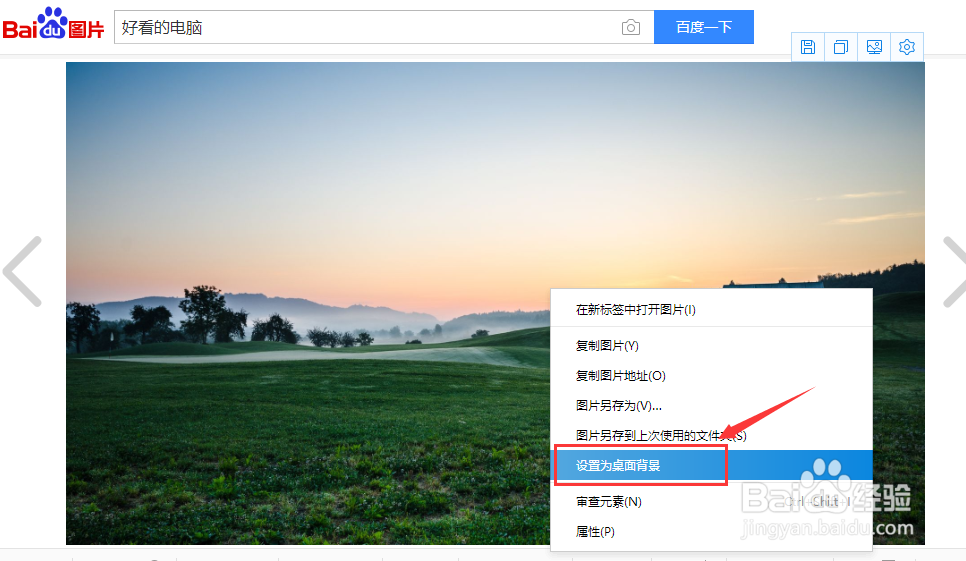Select 图片另存为(V)... menu entry

[x=712, y=406]
